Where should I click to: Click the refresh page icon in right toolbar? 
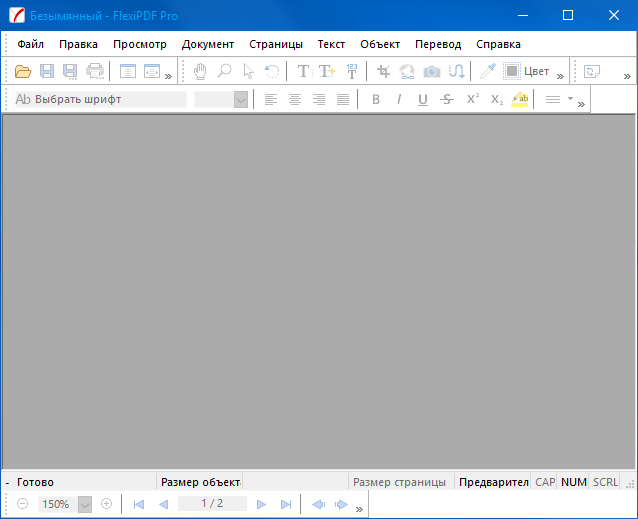pos(592,72)
